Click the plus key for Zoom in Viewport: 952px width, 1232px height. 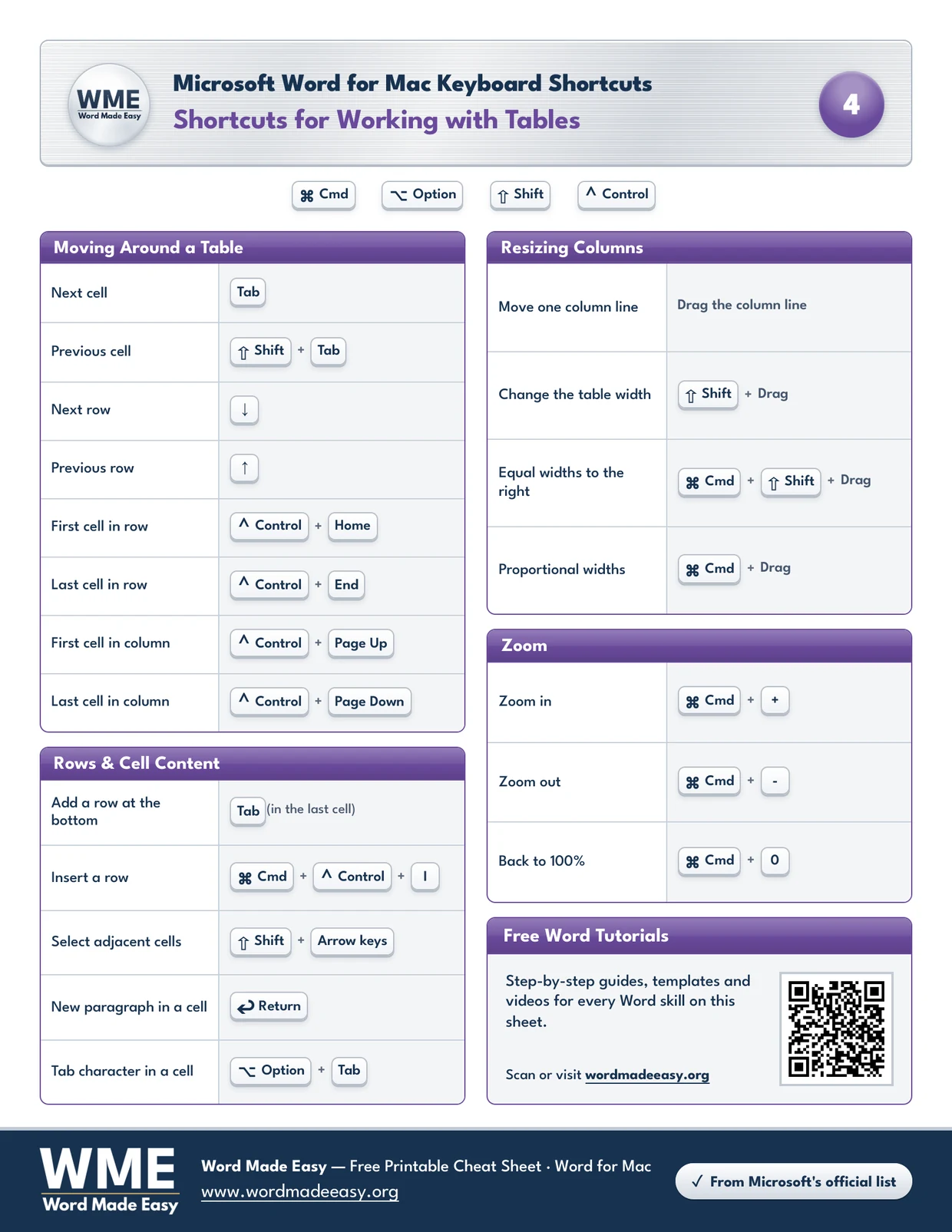click(775, 701)
